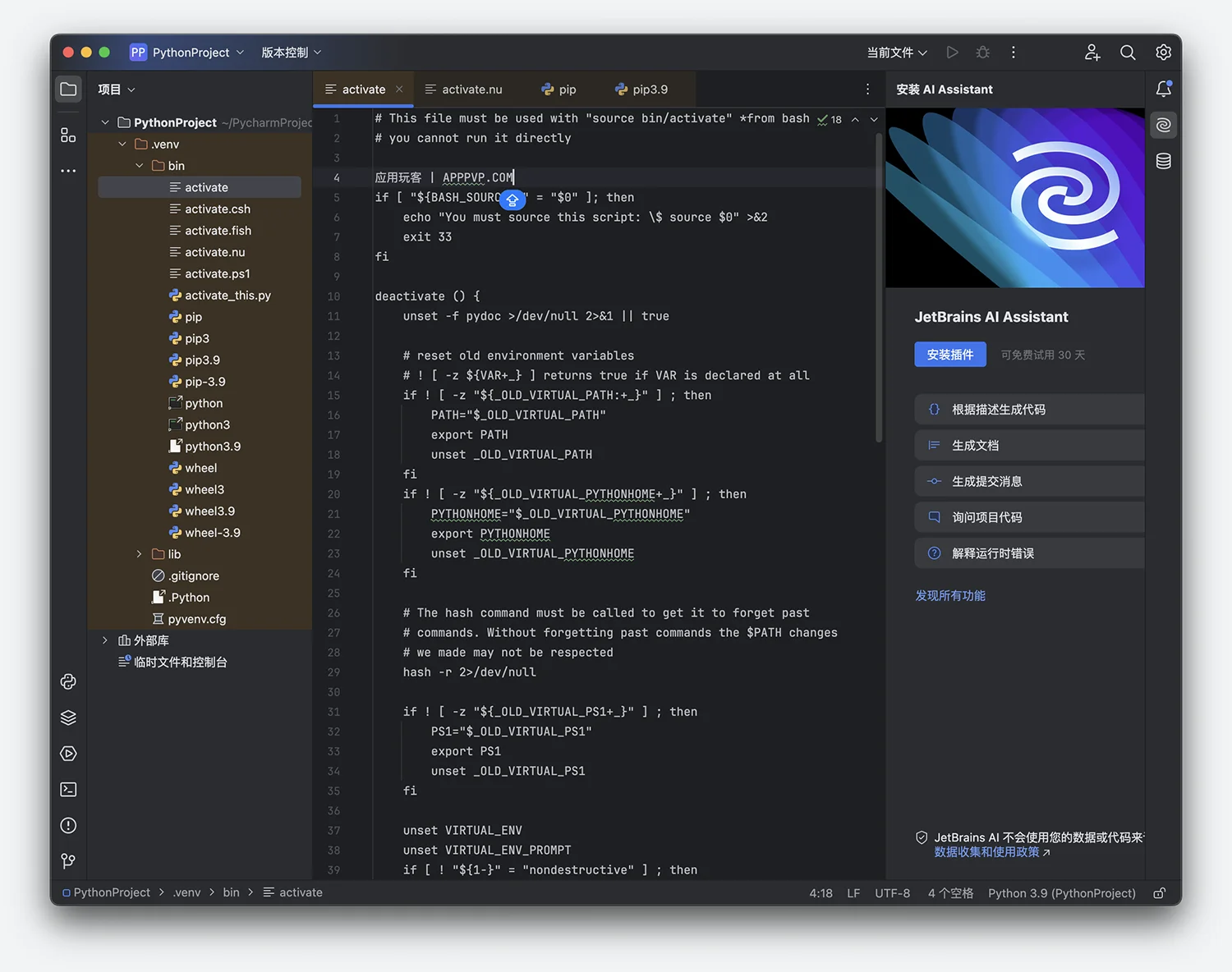Open Search Everywhere magnifier
Image resolution: width=1232 pixels, height=972 pixels.
click(x=1128, y=52)
